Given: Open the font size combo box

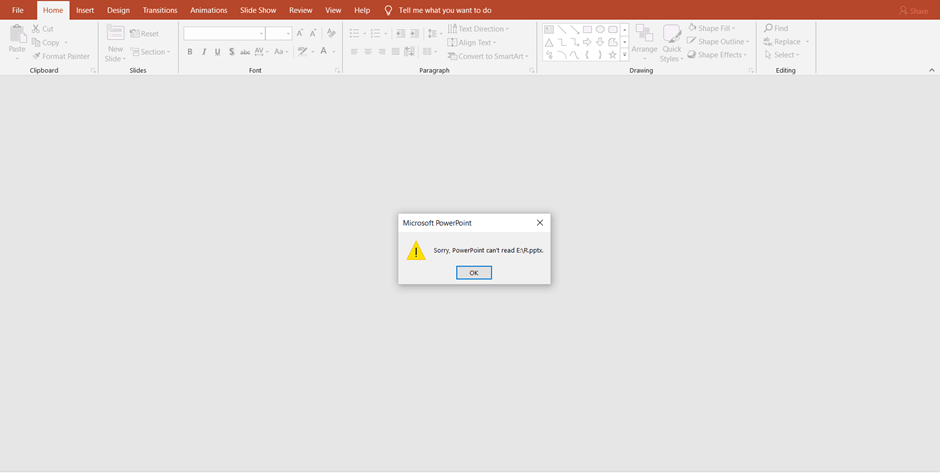Looking at the screenshot, I should (279, 34).
